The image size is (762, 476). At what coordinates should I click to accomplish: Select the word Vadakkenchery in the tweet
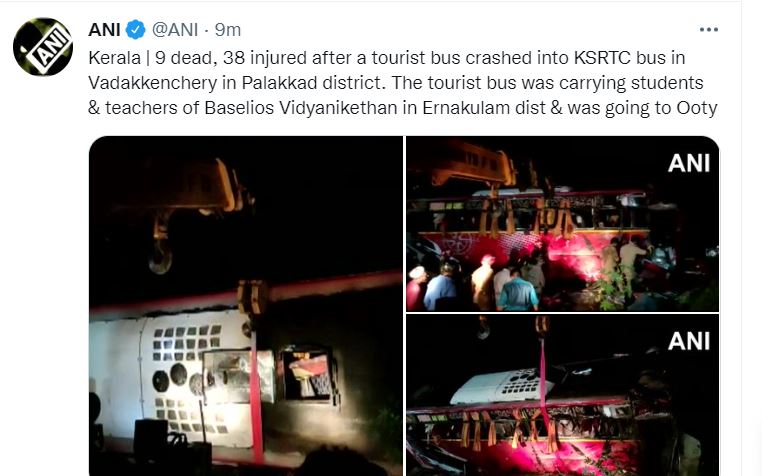153,83
